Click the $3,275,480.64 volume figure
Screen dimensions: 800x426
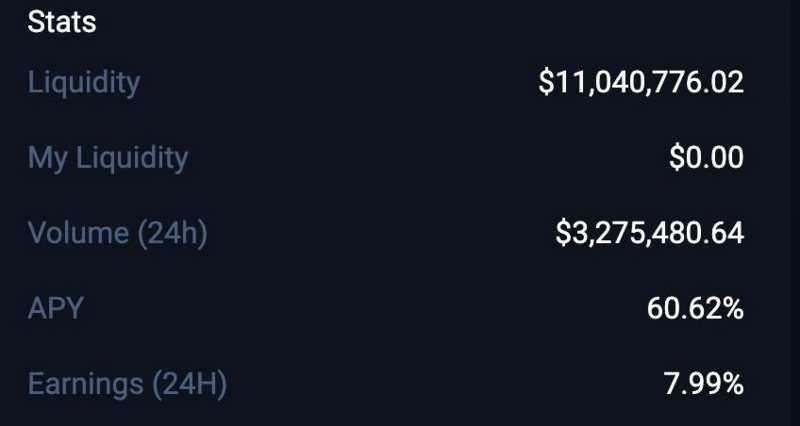pyautogui.click(x=649, y=233)
